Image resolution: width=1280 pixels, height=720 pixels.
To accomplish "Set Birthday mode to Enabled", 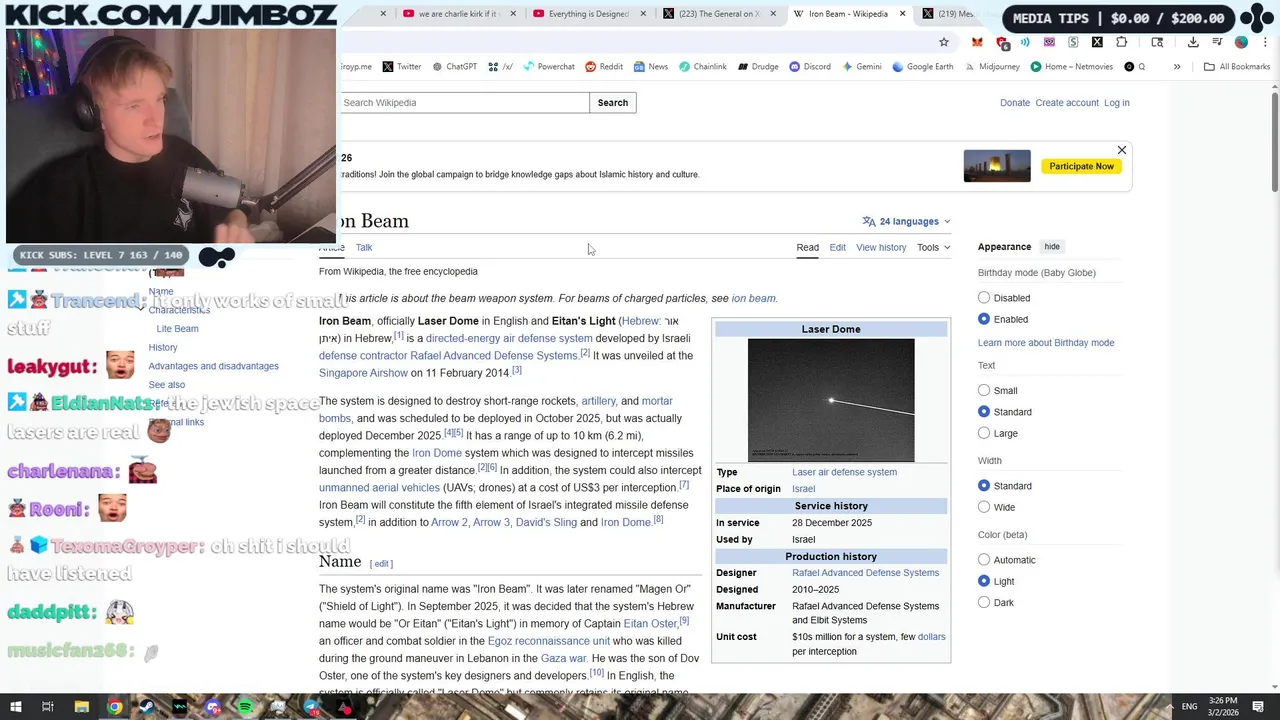I will click(984, 319).
